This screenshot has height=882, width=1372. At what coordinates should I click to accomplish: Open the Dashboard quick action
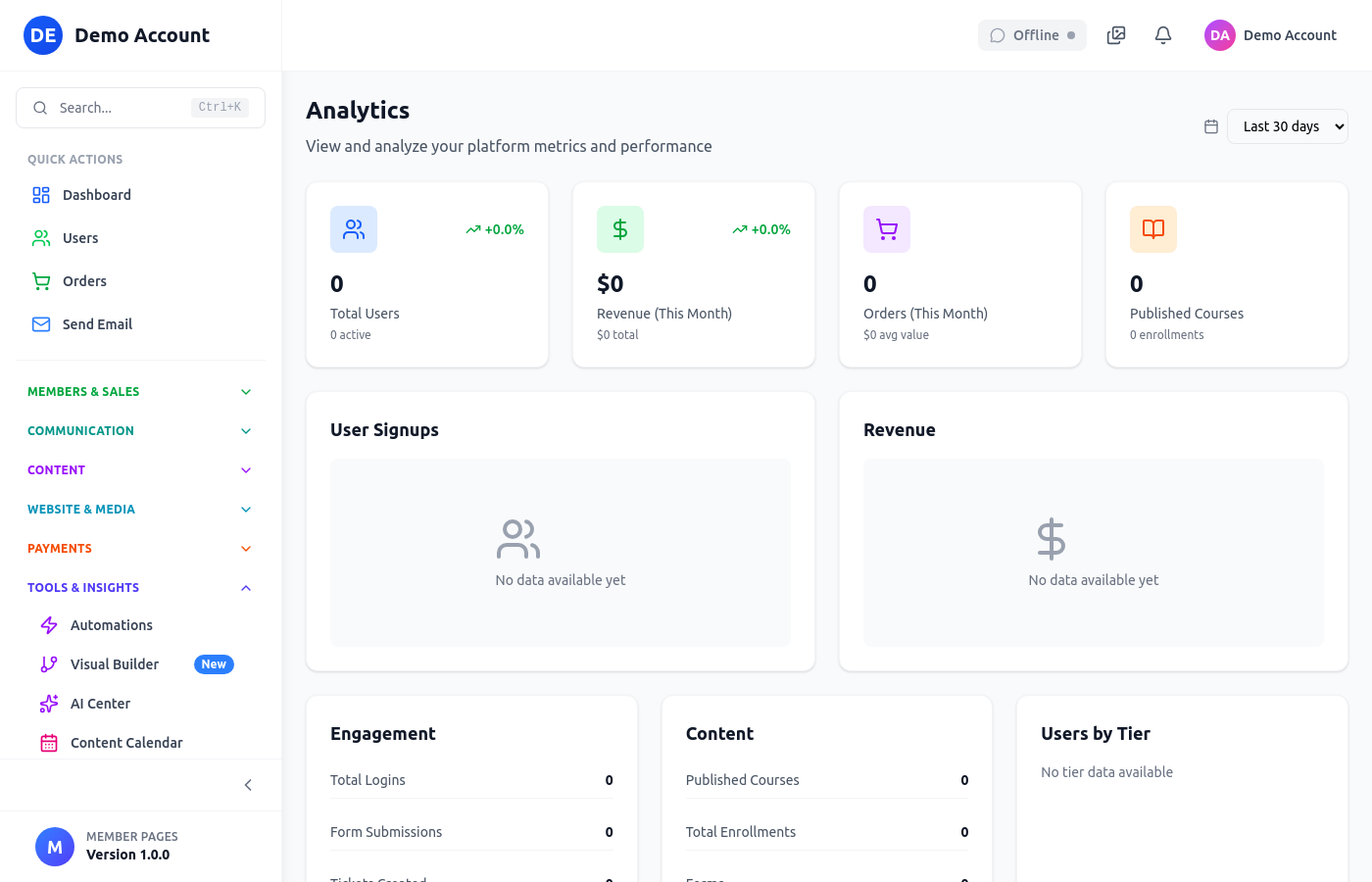point(95,194)
